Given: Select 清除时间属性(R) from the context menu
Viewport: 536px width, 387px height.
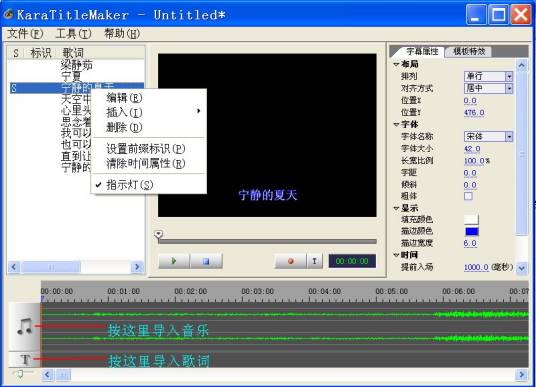Looking at the screenshot, I should [149, 163].
